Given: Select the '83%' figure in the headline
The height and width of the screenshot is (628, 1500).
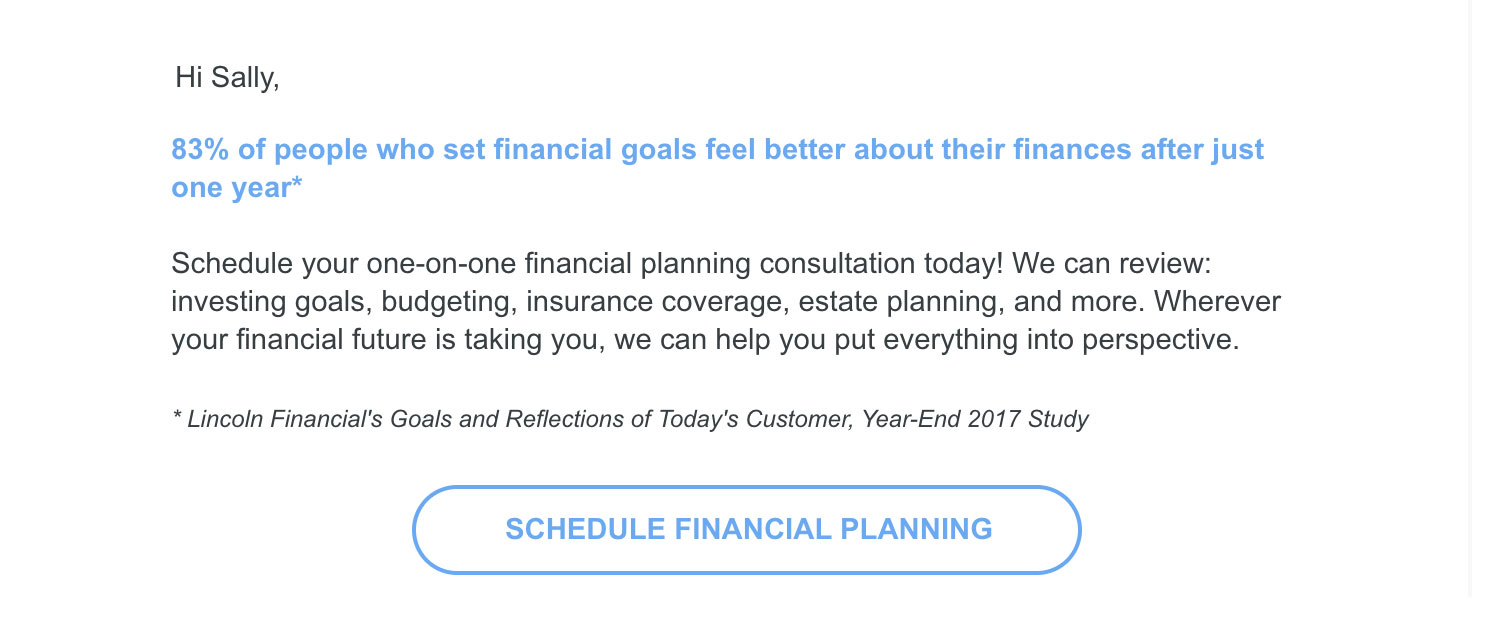Looking at the screenshot, I should coord(201,150).
